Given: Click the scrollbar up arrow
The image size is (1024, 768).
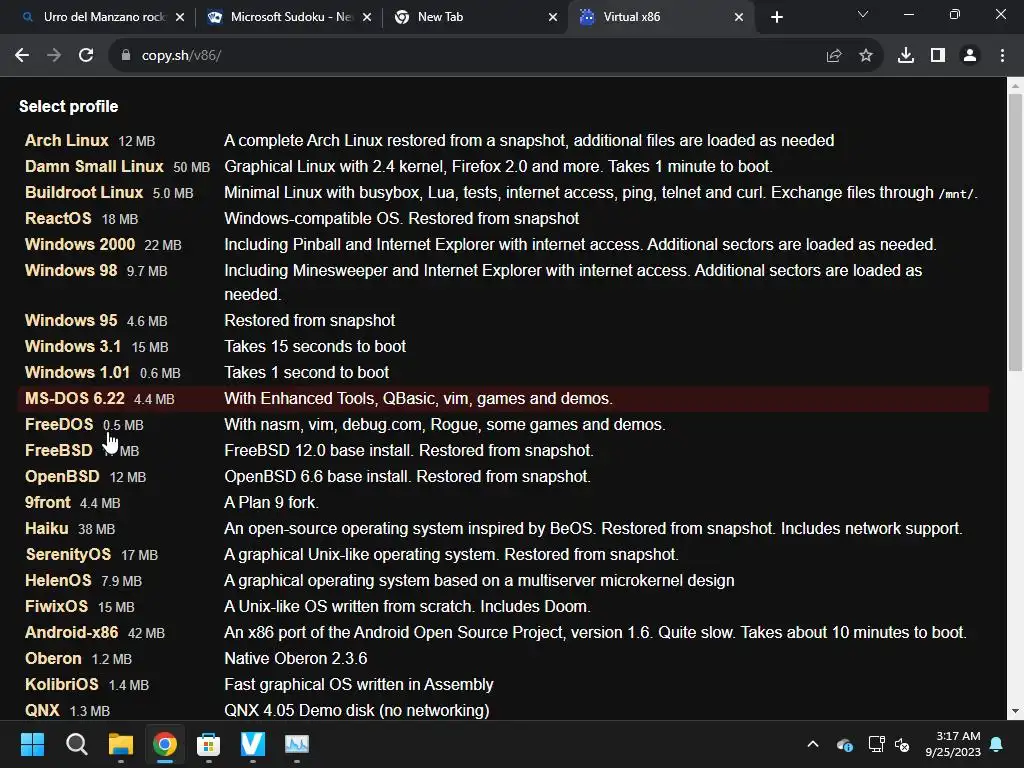Looking at the screenshot, I should (1015, 86).
